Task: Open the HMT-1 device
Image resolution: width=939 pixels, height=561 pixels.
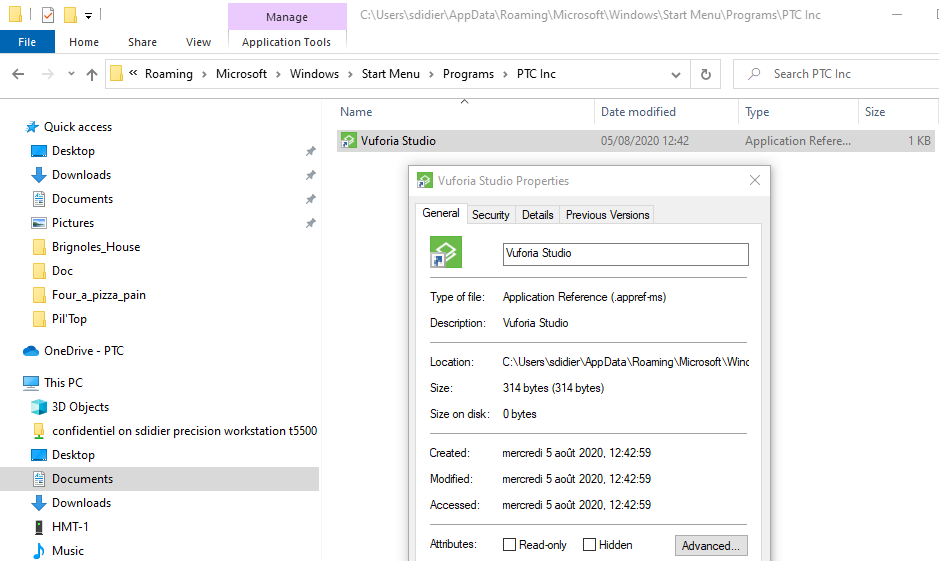Action: tap(70, 526)
